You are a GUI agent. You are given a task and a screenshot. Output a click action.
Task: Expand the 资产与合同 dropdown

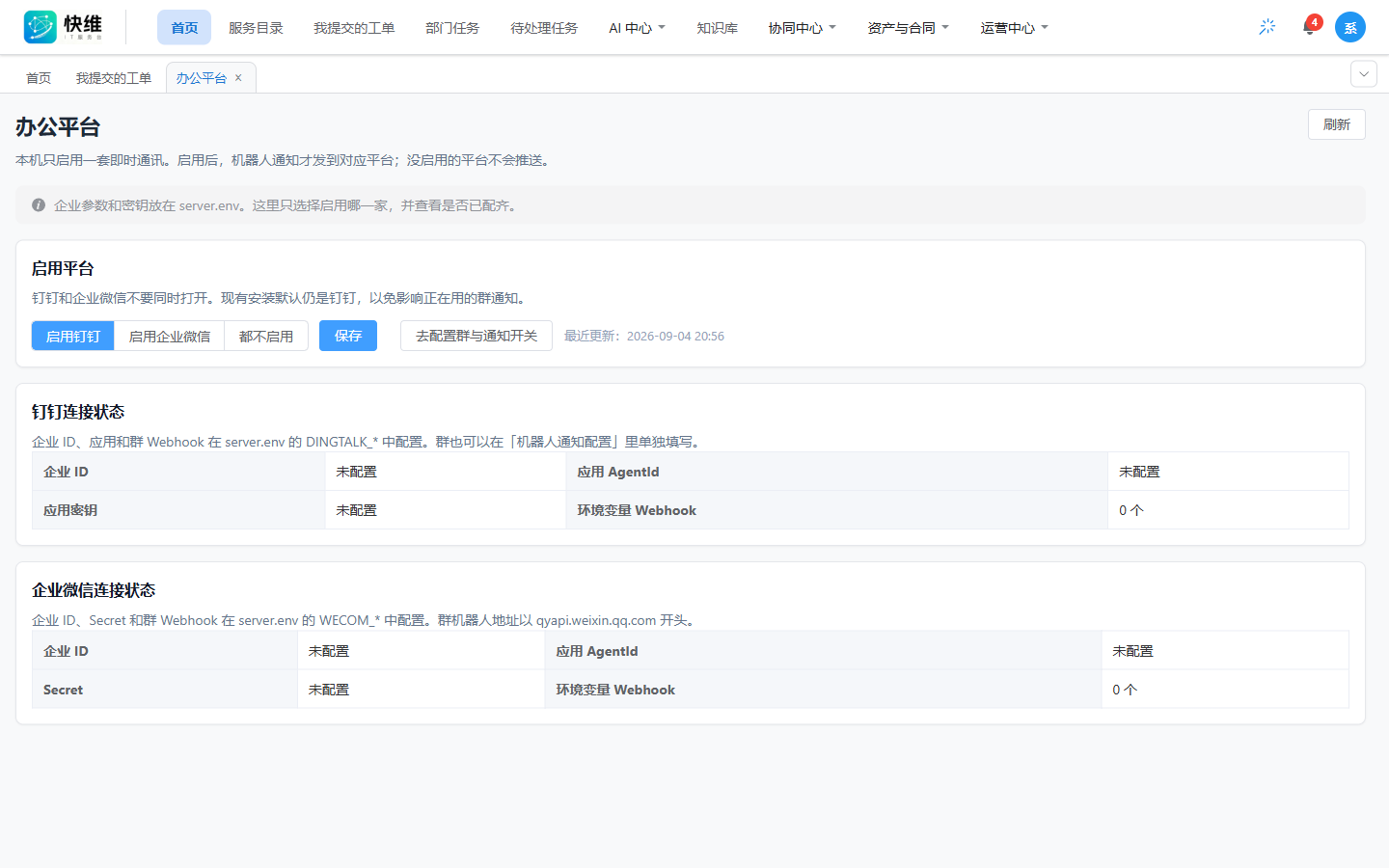pyautogui.click(x=909, y=28)
